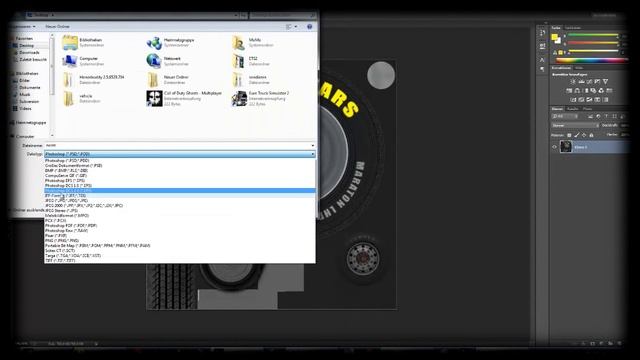Toggle pixel layer filter in Layers panel
The image size is (640, 360).
click(590, 117)
